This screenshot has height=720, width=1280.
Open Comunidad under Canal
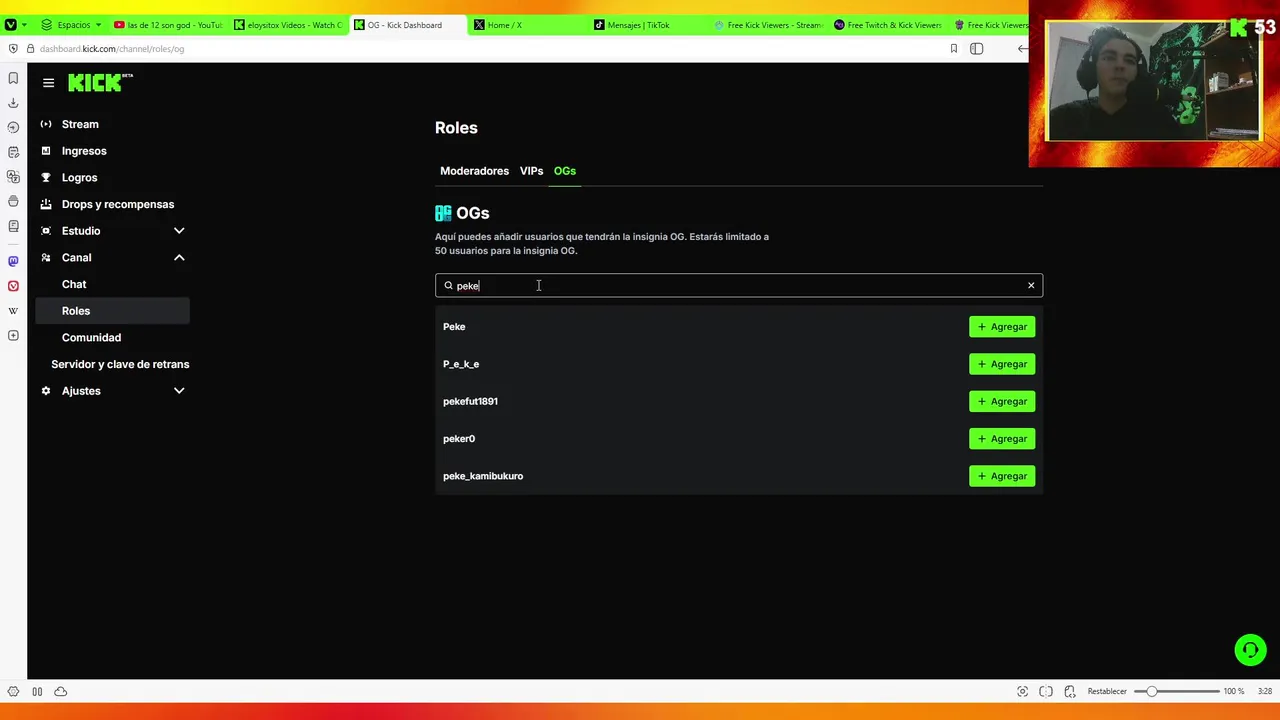(91, 337)
